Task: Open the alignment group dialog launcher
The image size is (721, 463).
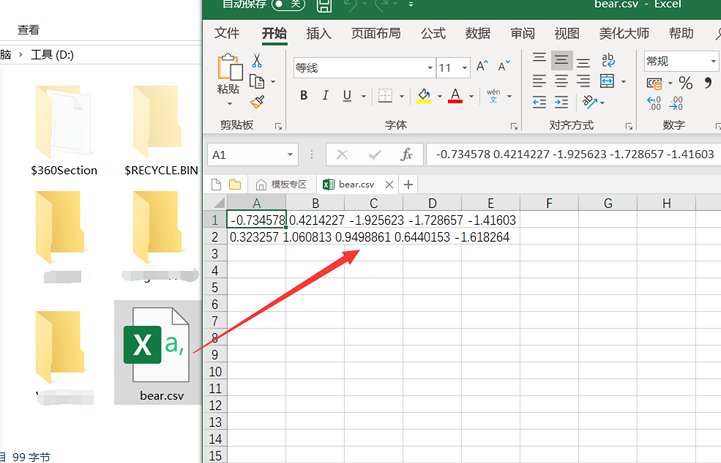Action: (x=629, y=126)
